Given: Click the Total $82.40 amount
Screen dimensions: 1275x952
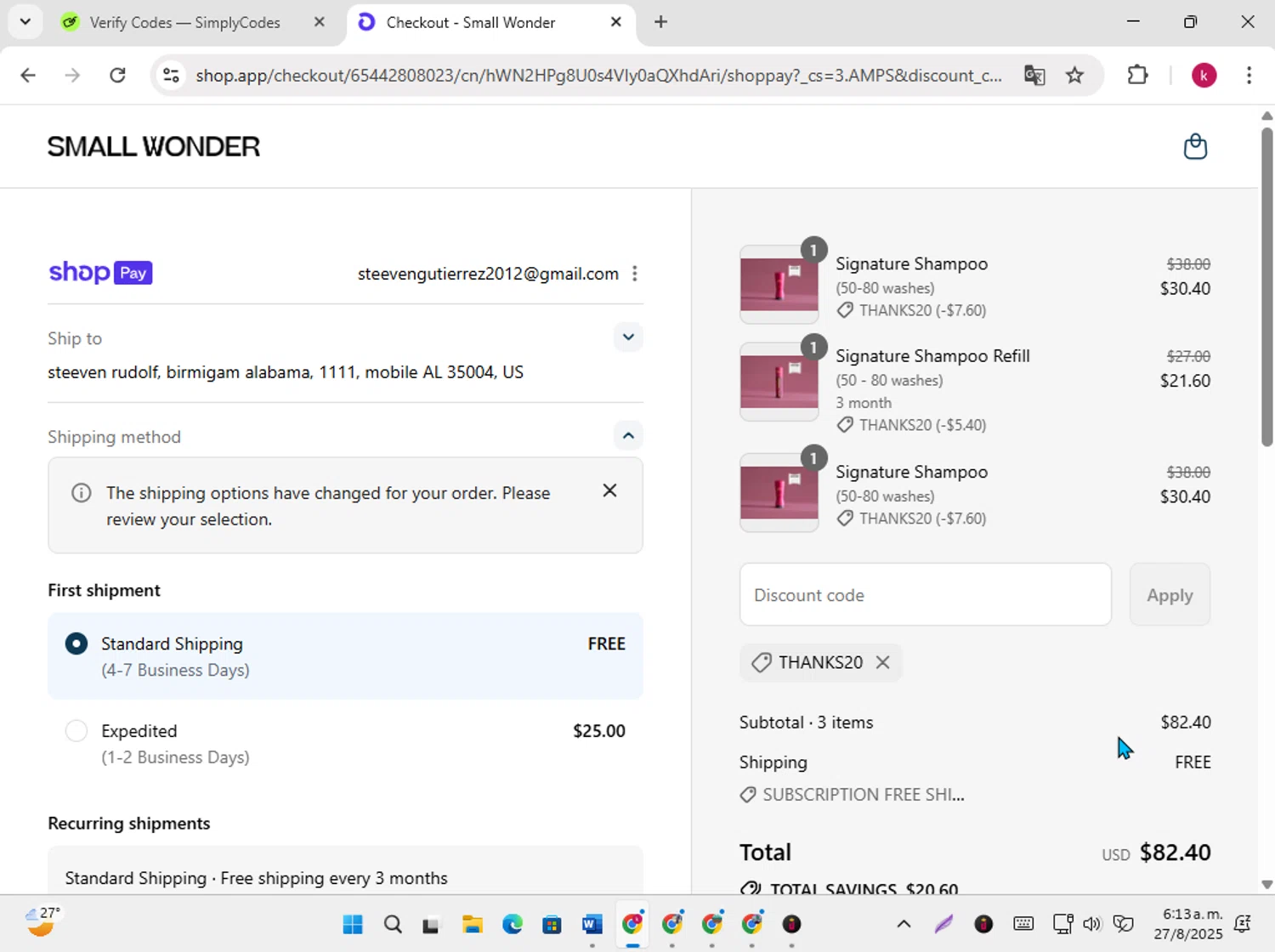Looking at the screenshot, I should click(x=1175, y=853).
